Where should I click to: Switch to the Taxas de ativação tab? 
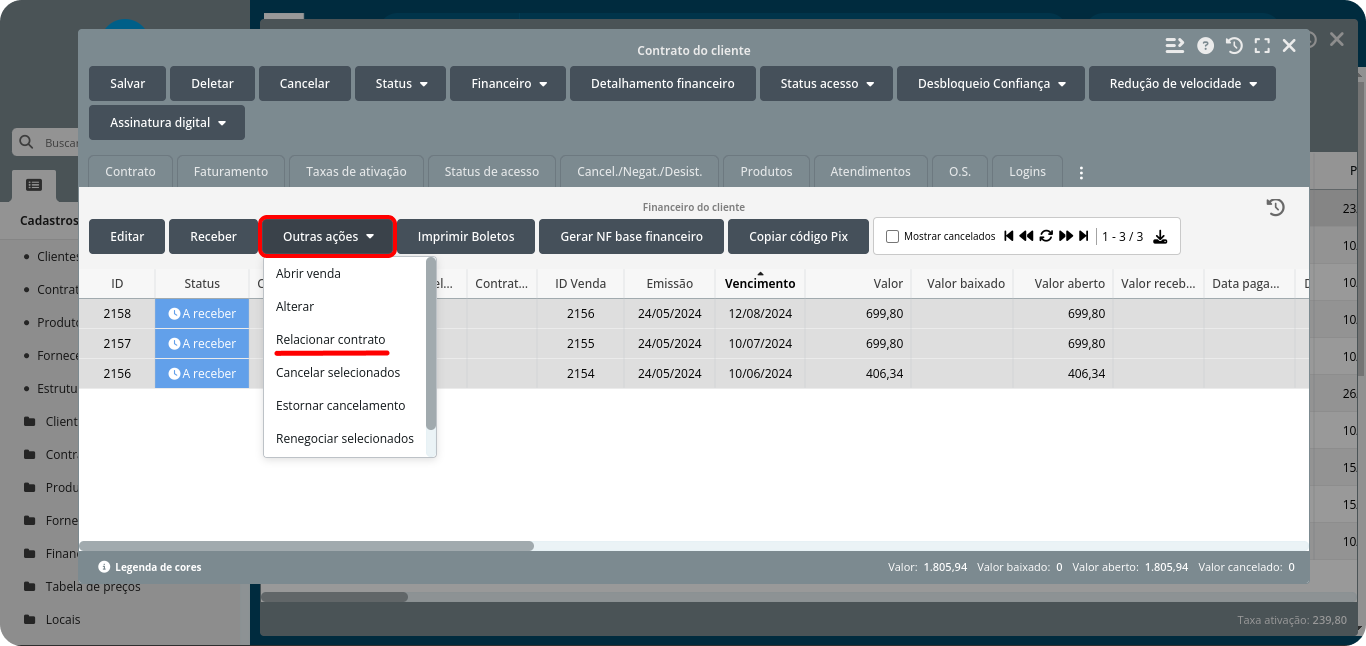[356, 172]
